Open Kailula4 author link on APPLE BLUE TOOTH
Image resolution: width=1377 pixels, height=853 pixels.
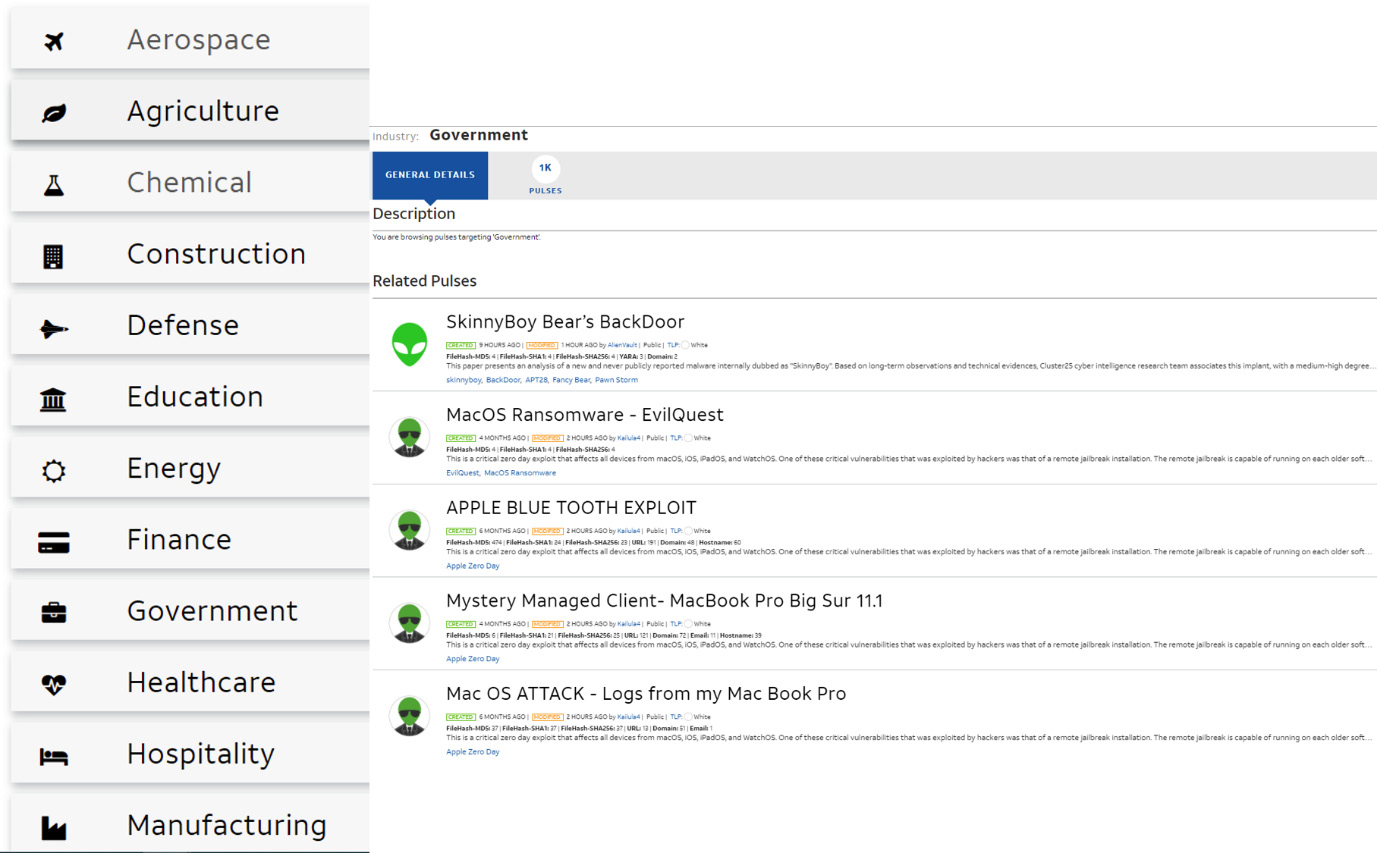(629, 531)
